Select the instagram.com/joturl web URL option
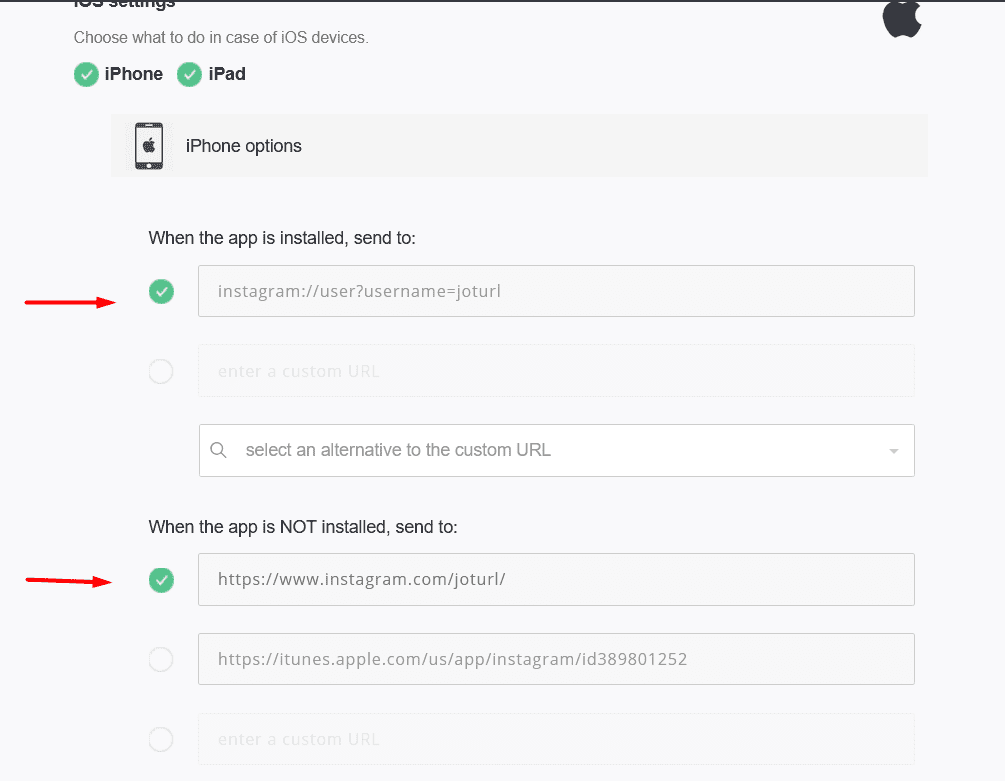Viewport: 1005px width, 781px height. tap(162, 580)
